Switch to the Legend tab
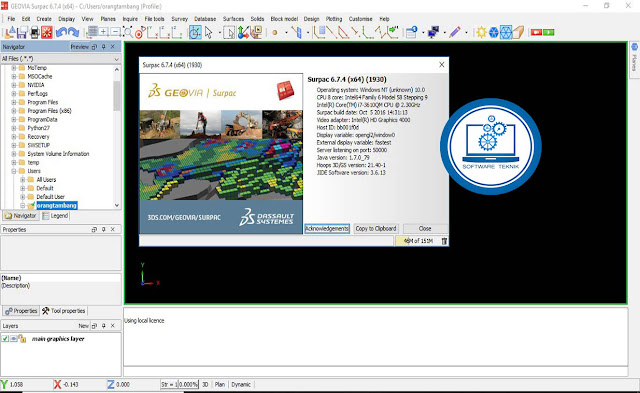640x393 pixels. pyautogui.click(x=56, y=216)
